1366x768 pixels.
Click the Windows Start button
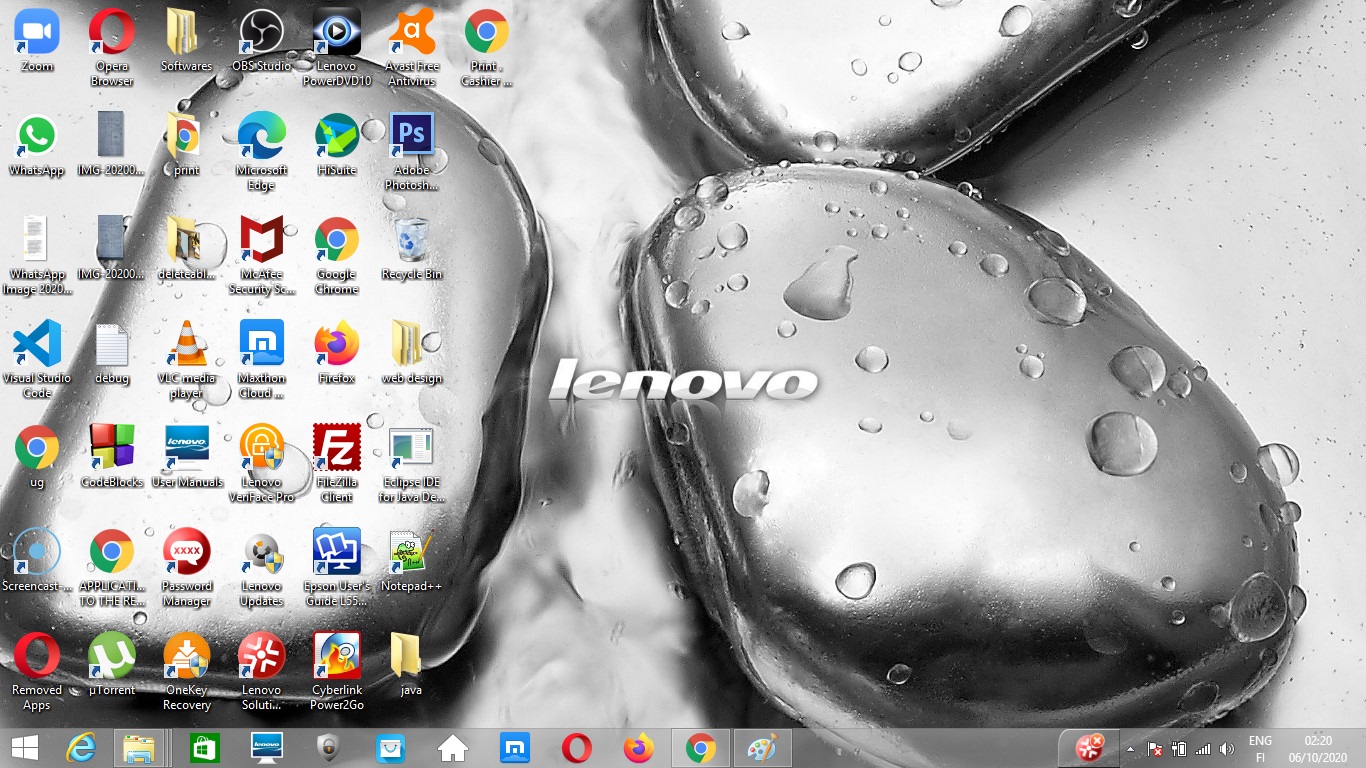coord(24,748)
